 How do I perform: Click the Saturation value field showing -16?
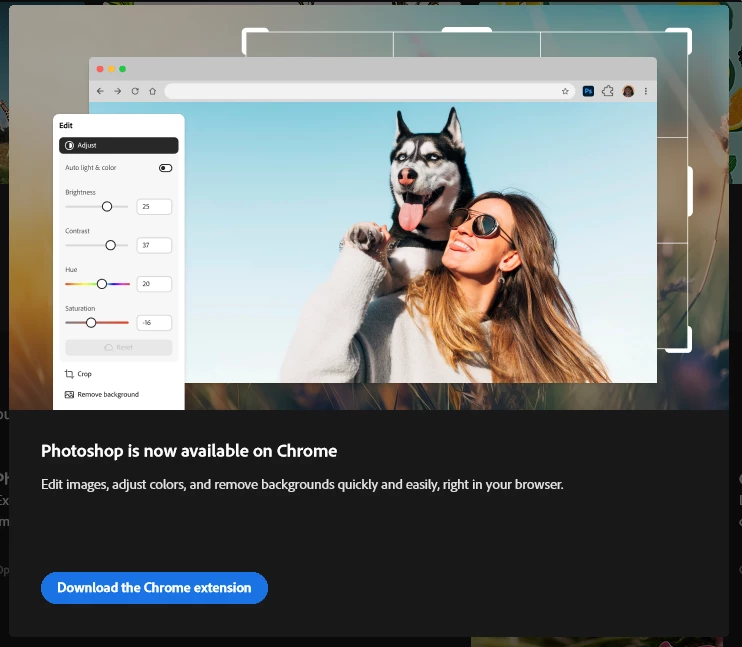tap(154, 323)
